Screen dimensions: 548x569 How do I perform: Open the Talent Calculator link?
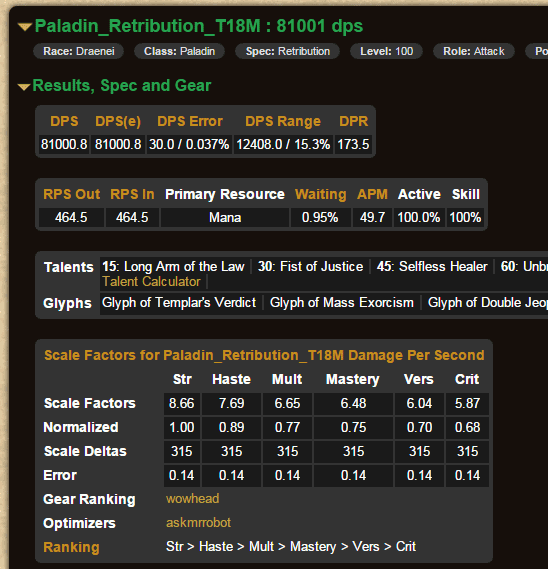point(151,282)
